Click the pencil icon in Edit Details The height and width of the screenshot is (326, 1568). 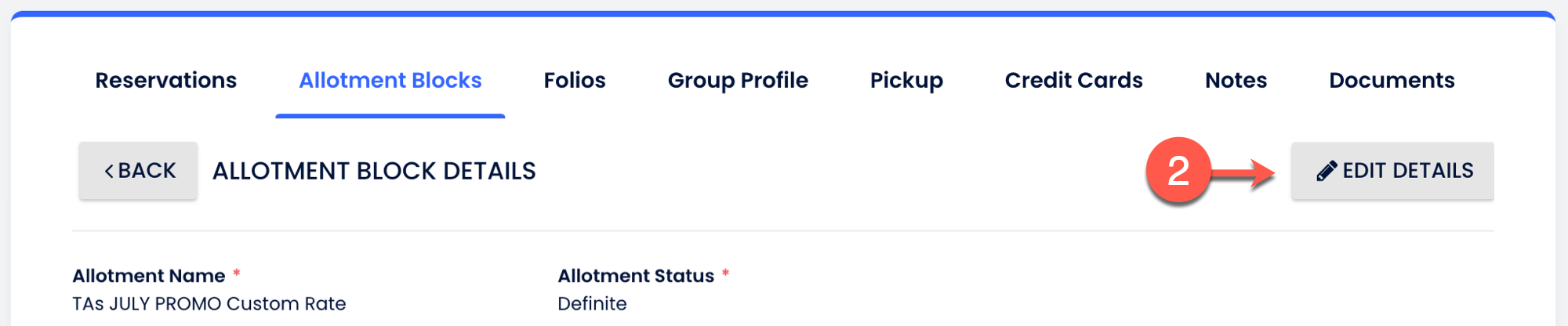pos(1327,171)
